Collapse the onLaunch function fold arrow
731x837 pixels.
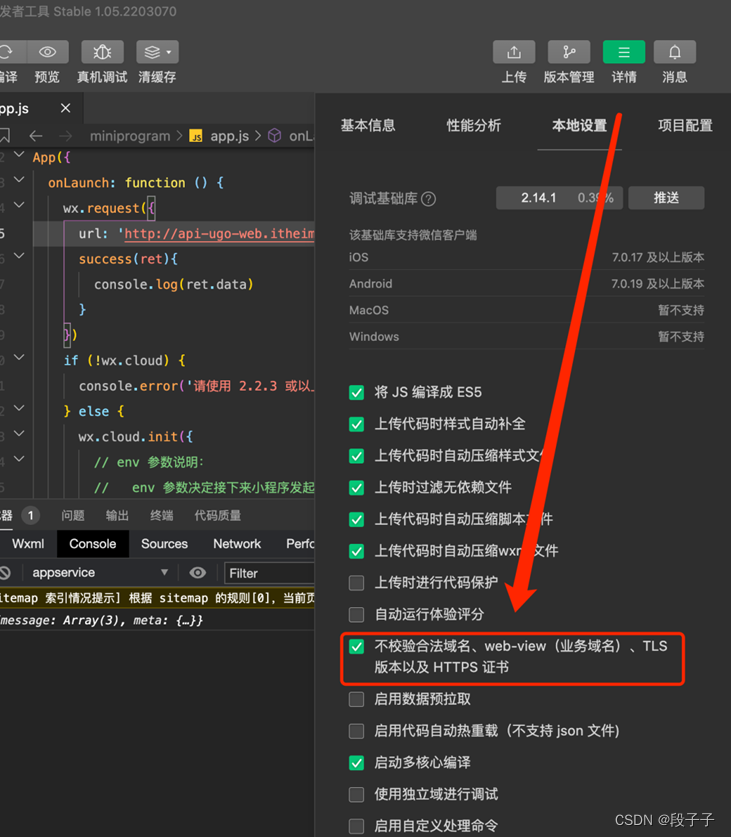19,179
